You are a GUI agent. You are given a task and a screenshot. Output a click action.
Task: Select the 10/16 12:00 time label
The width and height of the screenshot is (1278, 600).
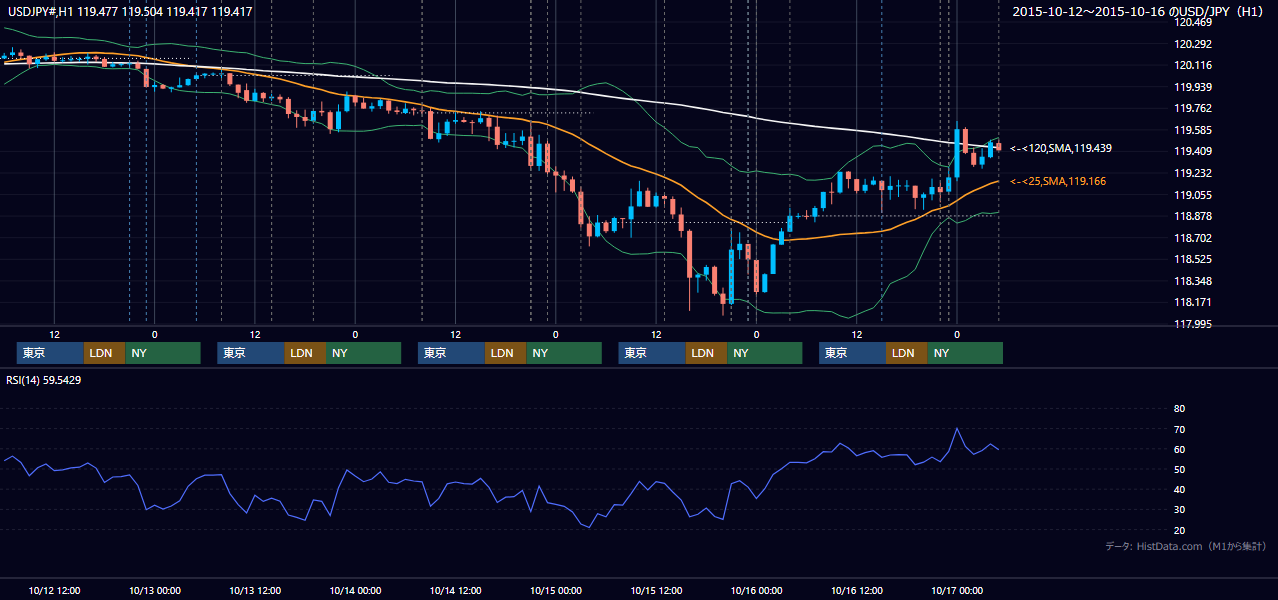tap(857, 590)
